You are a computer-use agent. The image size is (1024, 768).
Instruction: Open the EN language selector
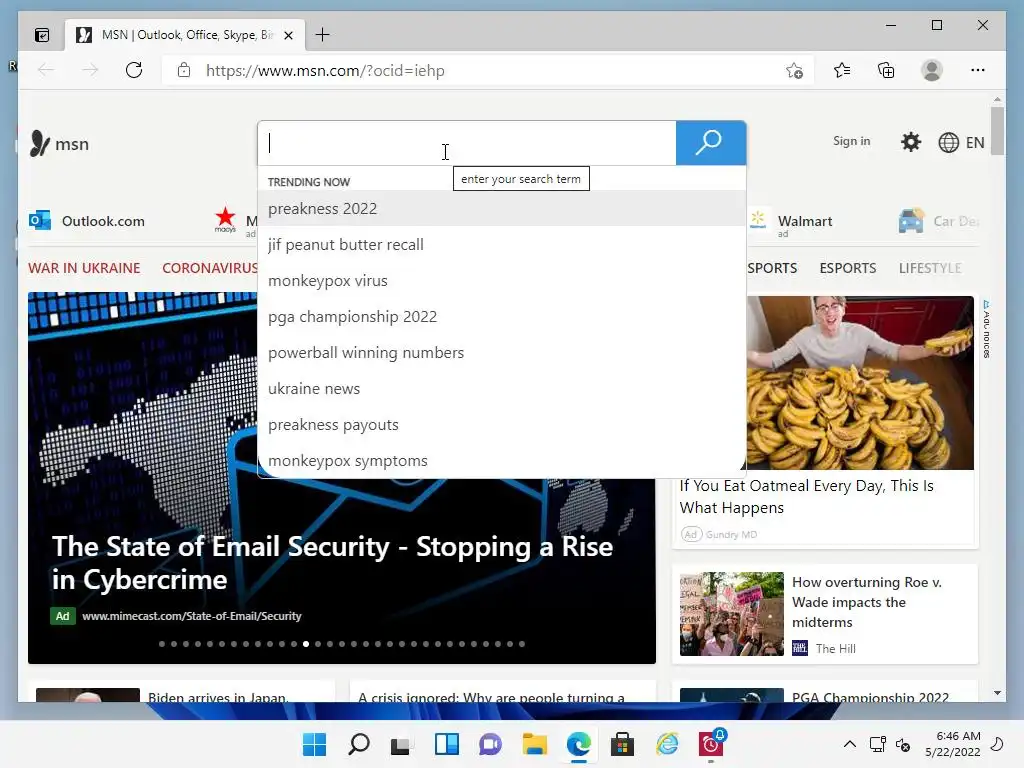pos(961,142)
